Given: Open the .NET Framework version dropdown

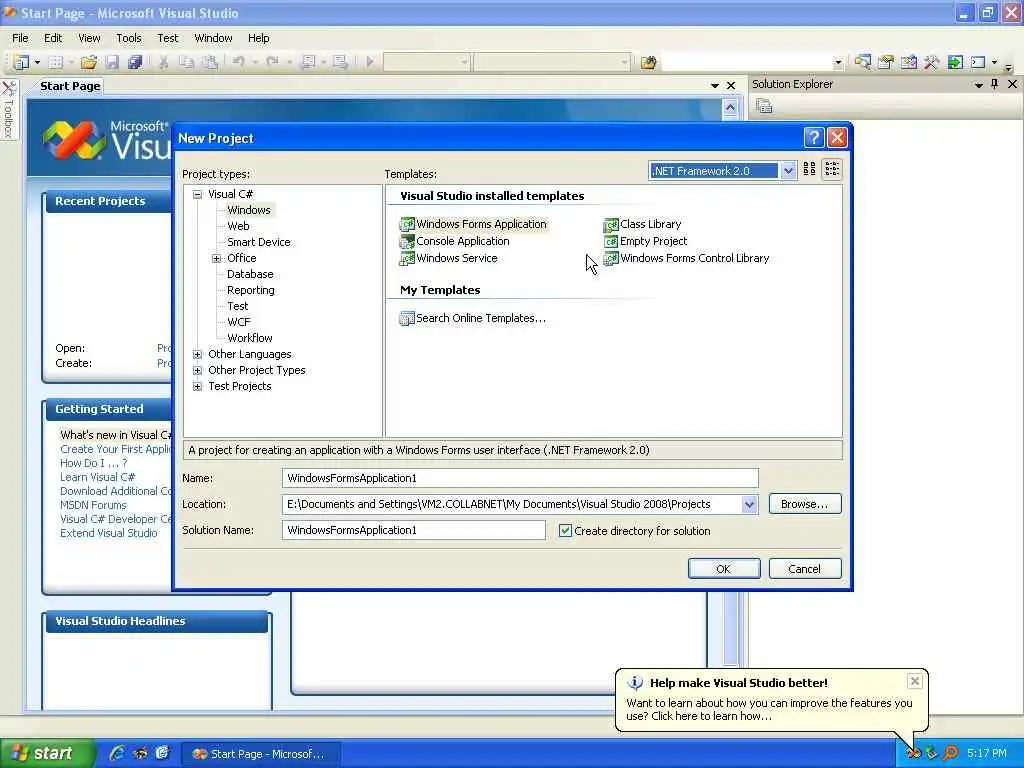Looking at the screenshot, I should [788, 170].
